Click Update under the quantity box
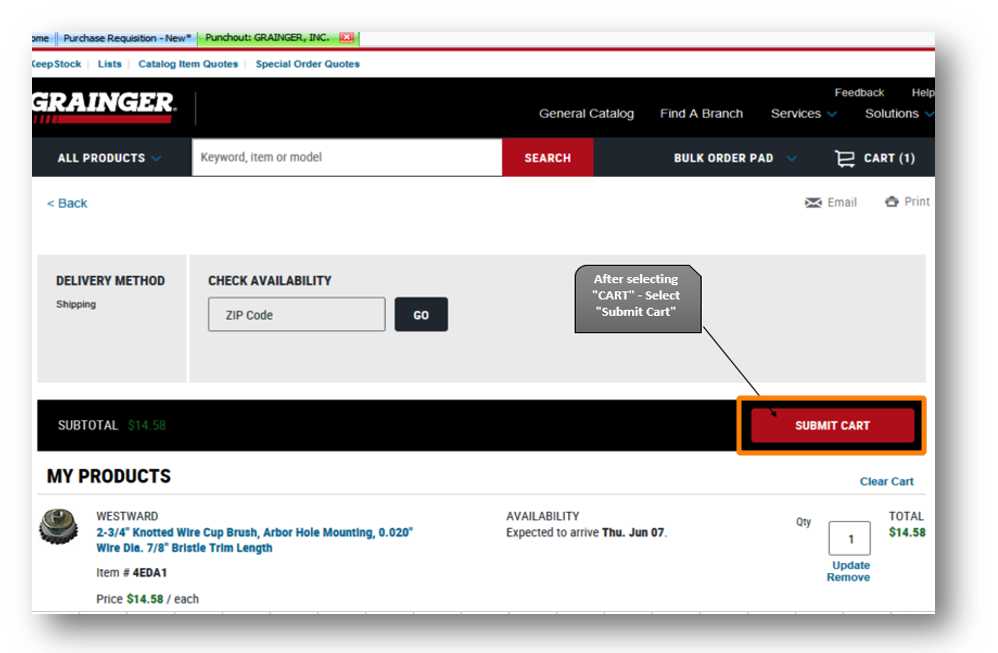998x653 pixels. (x=850, y=565)
